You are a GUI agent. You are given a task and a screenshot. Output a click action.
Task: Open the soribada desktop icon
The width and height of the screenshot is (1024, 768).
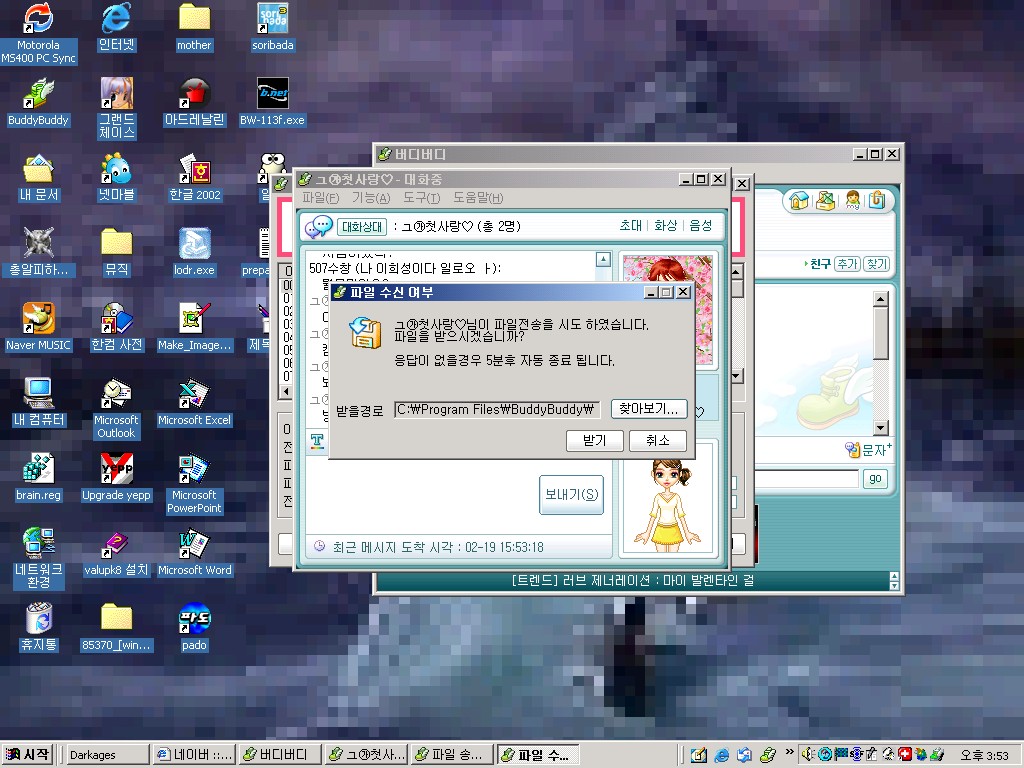coord(272,19)
